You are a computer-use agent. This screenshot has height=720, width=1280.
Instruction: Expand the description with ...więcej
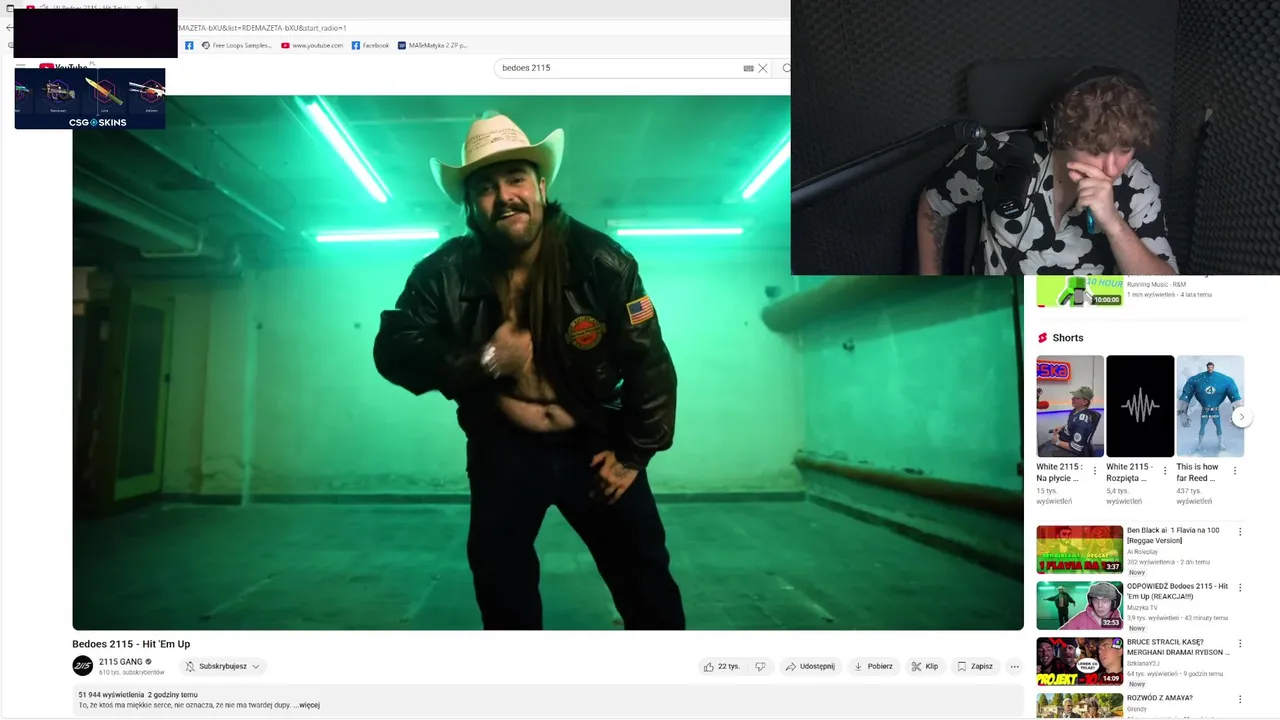306,705
